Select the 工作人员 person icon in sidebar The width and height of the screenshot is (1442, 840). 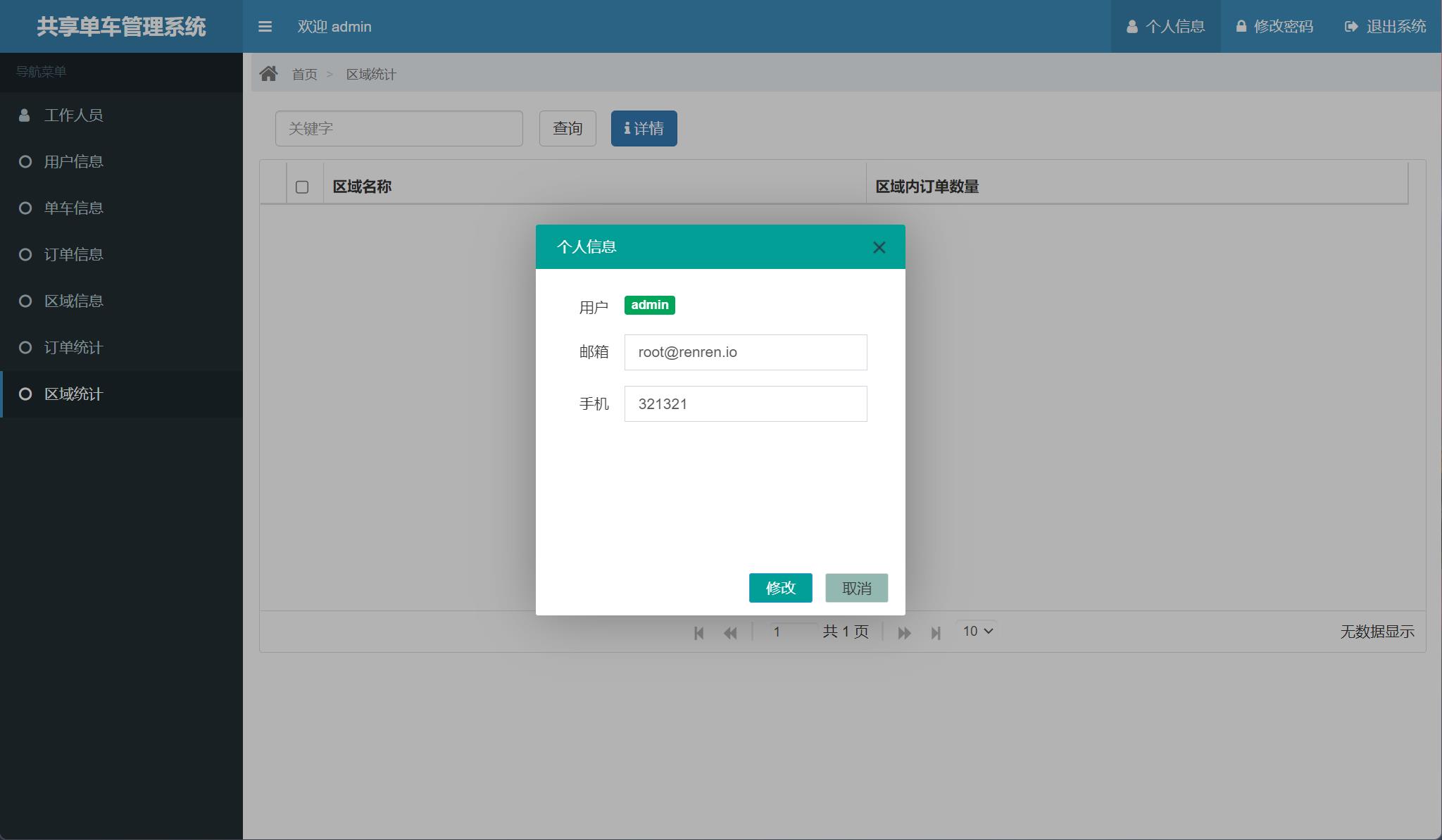(23, 114)
